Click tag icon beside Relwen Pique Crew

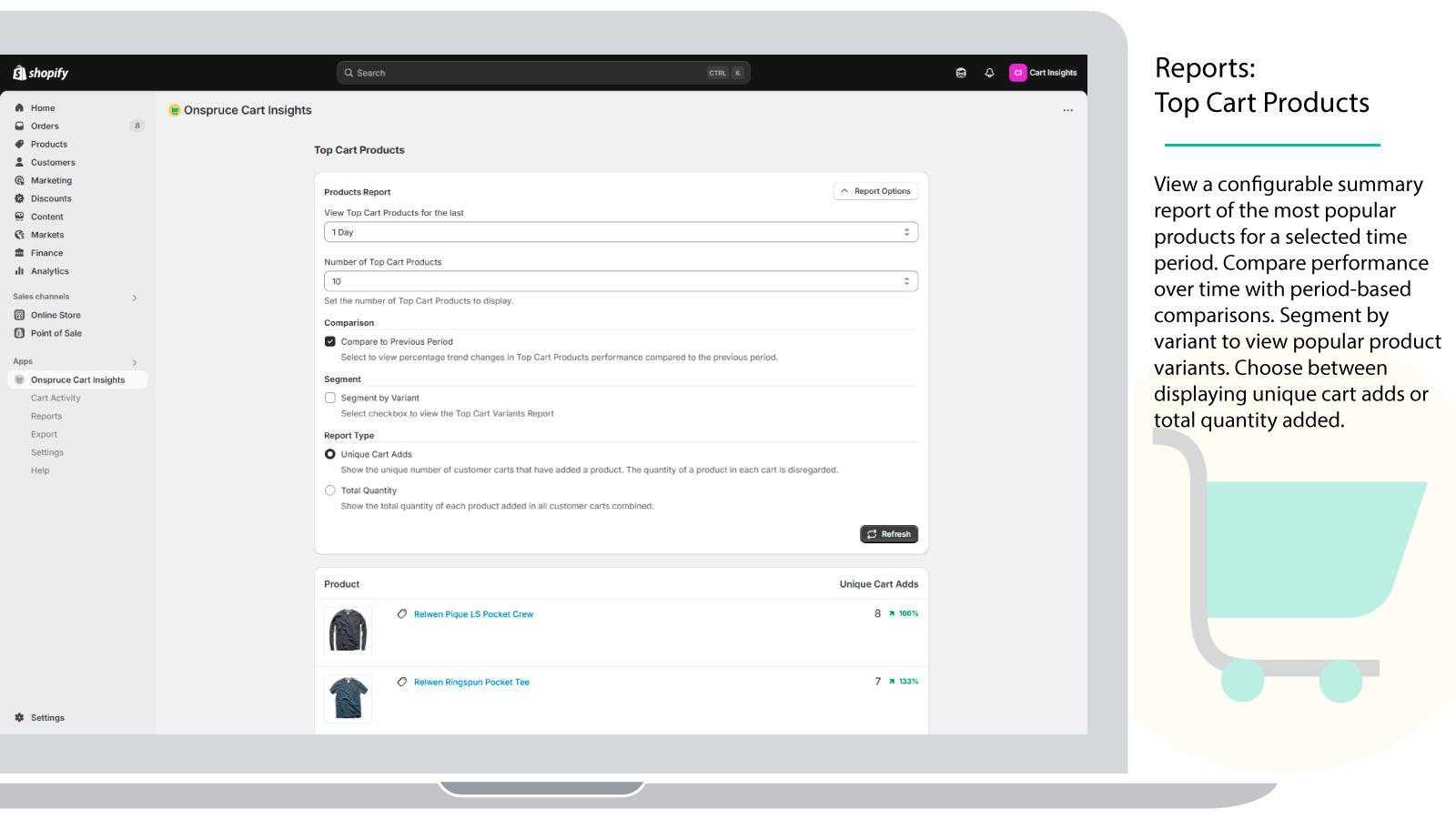pyautogui.click(x=402, y=614)
